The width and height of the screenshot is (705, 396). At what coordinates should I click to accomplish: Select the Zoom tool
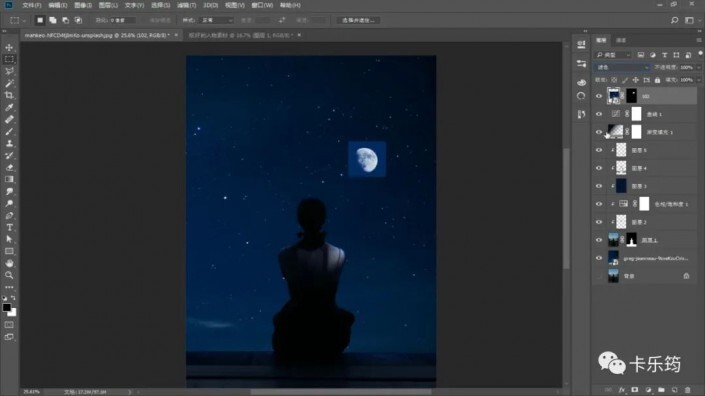pos(9,275)
